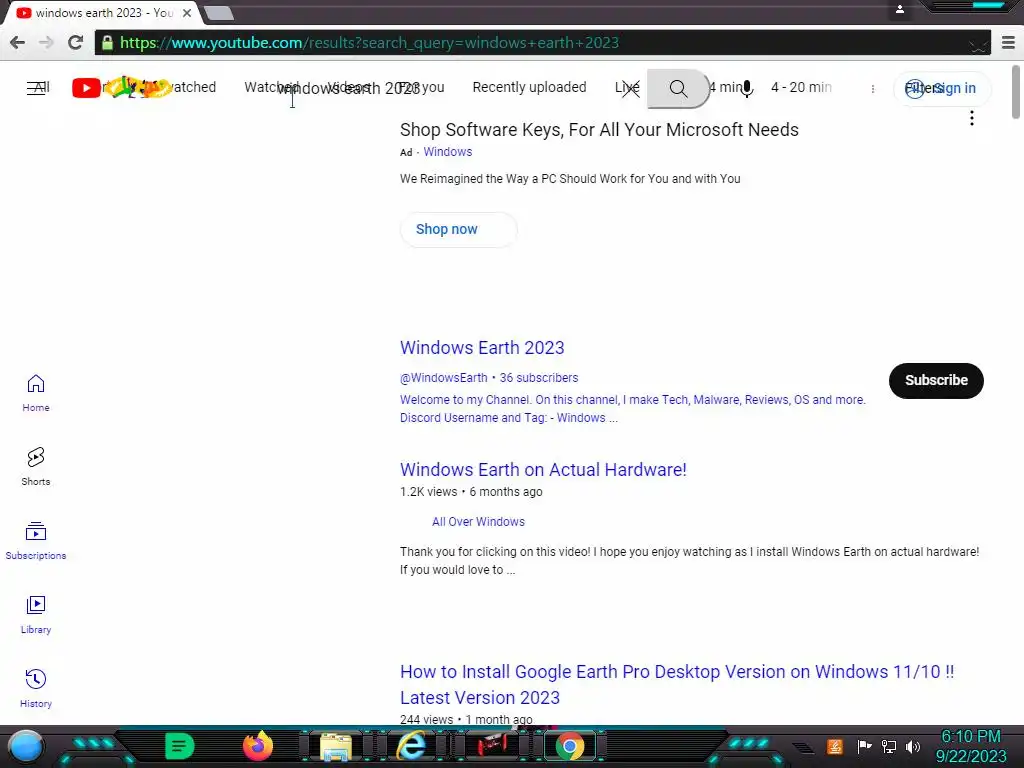The image size is (1024, 768).
Task: Open YouTube settings three-dot menu near Sign in
Action: [x=872, y=89]
